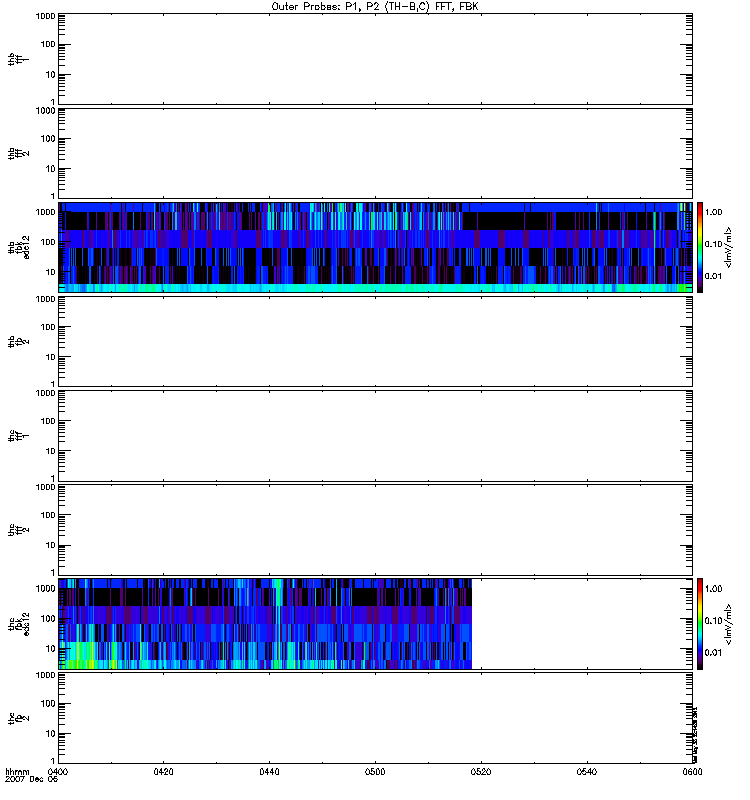The width and height of the screenshot is (750, 800).
Task: Click the thc fbk edc12 color scale bar
Action: (700, 624)
